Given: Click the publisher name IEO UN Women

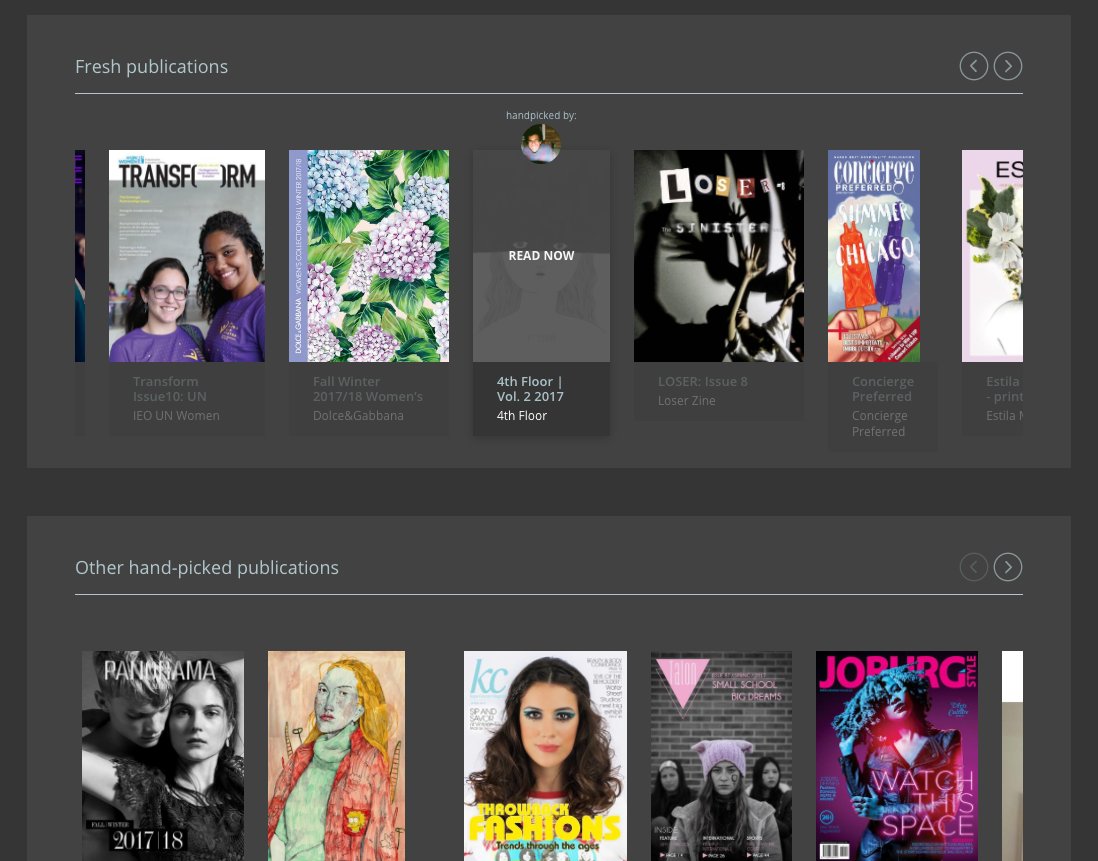Looking at the screenshot, I should 176,416.
